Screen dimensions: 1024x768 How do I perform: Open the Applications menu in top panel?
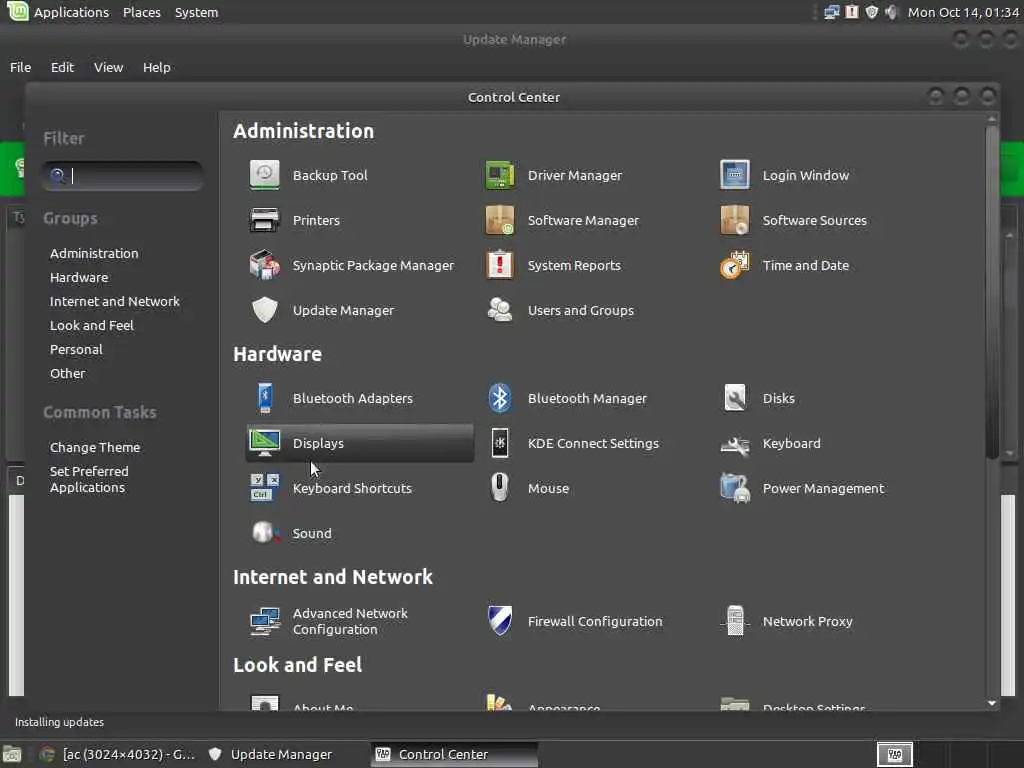pyautogui.click(x=71, y=12)
